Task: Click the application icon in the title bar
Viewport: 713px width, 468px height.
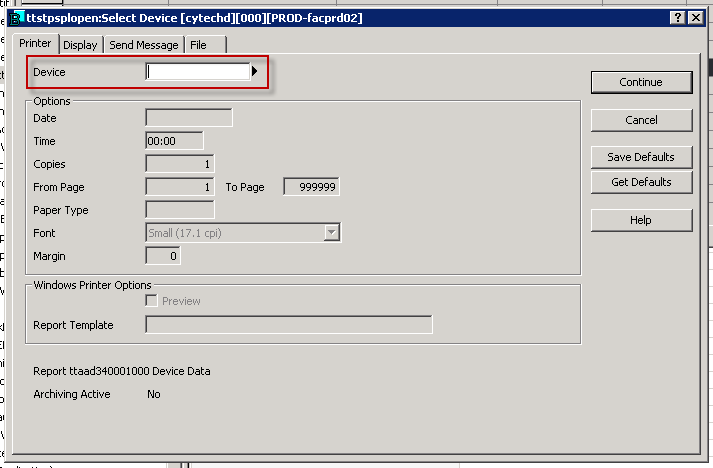Action: [17, 18]
